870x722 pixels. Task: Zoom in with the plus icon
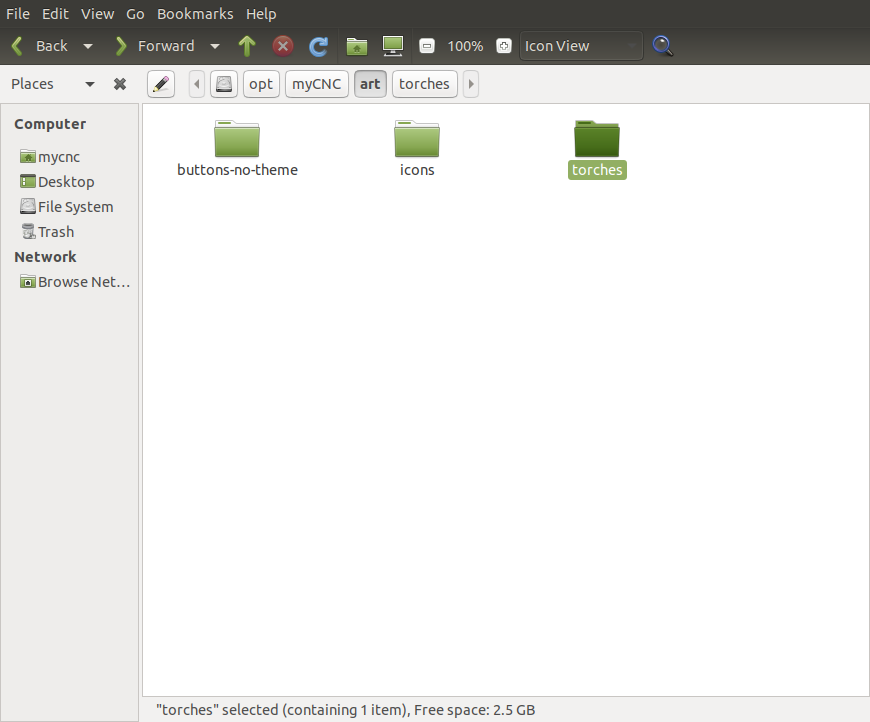504,46
